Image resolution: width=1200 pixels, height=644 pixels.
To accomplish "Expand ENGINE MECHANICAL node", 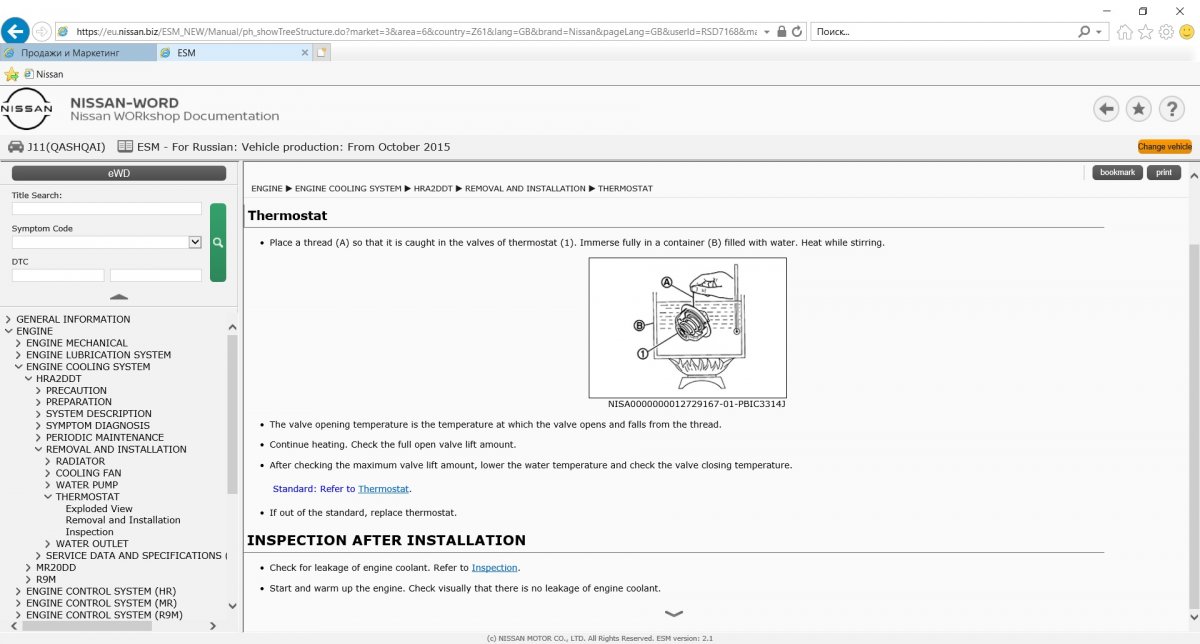I will click(x=19, y=343).
